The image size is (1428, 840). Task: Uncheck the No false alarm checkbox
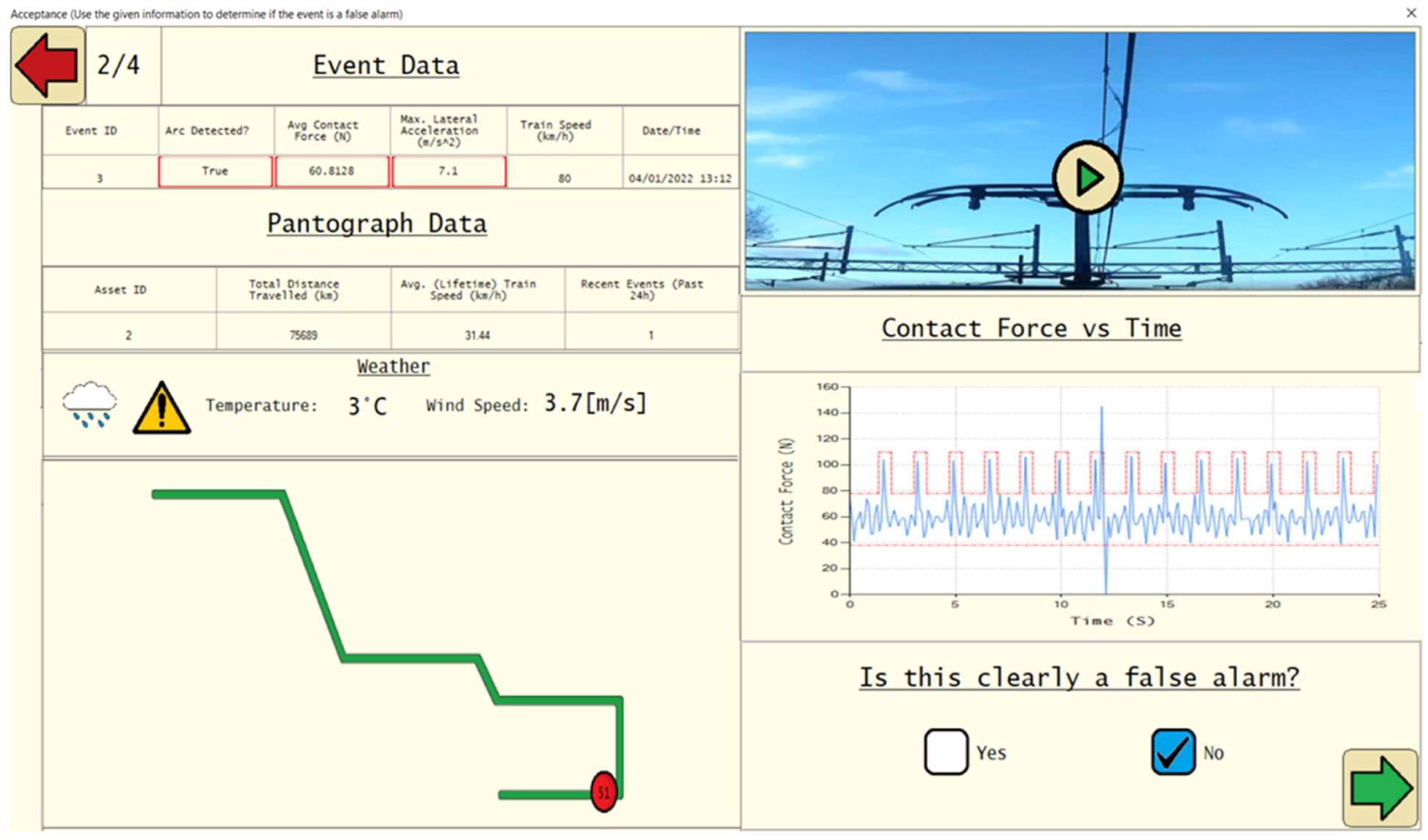1172,752
